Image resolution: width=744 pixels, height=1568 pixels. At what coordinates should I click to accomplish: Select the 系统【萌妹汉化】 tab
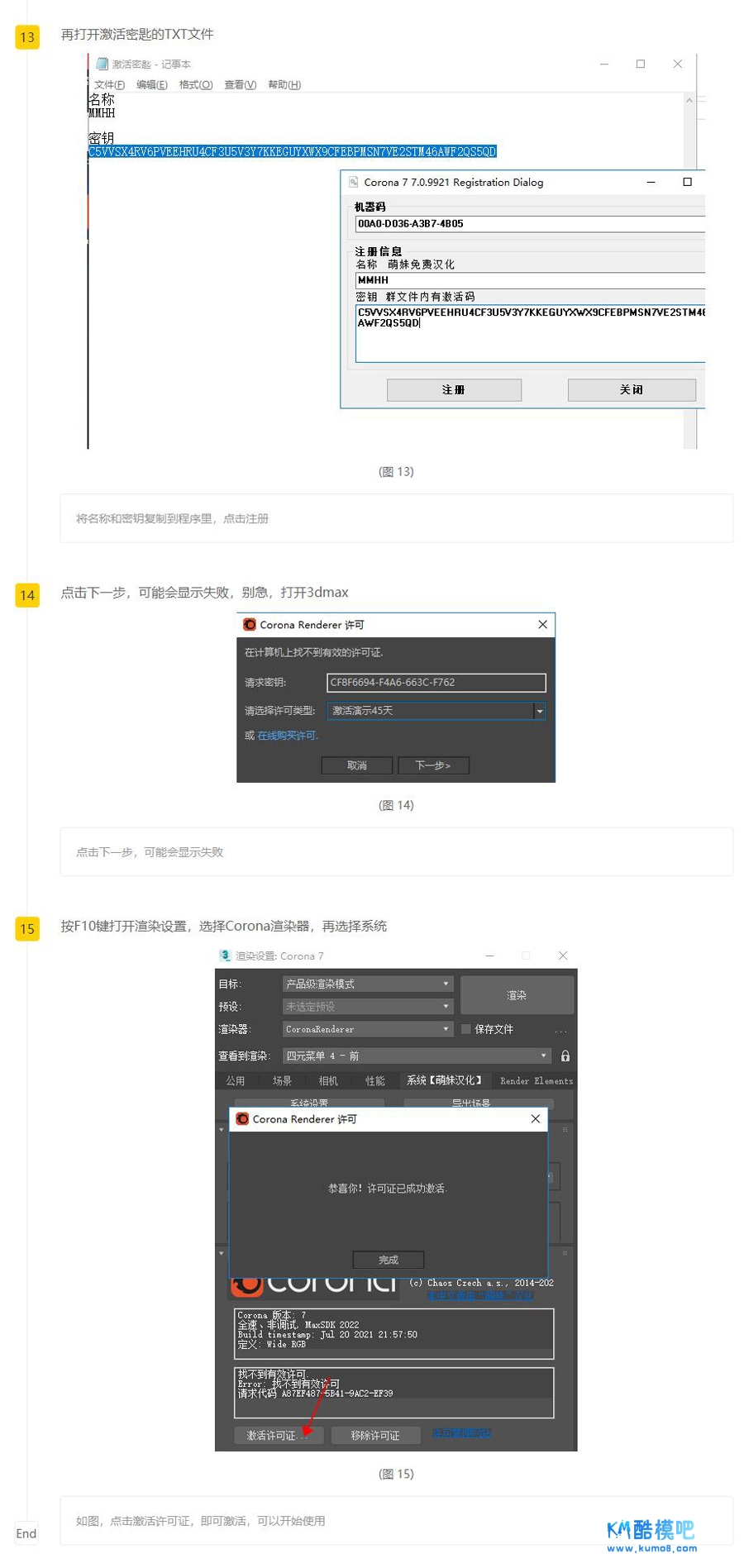click(444, 1080)
